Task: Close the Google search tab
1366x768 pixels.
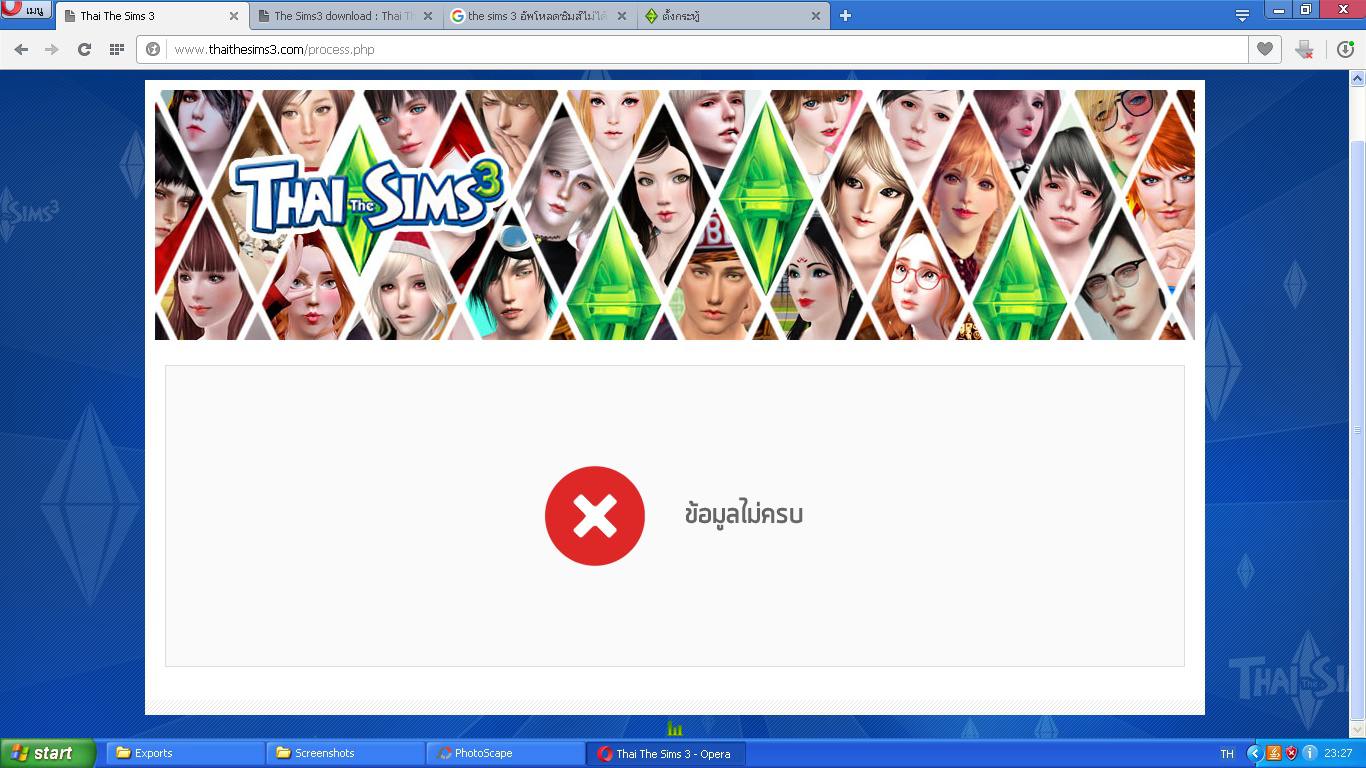Action: coord(621,16)
